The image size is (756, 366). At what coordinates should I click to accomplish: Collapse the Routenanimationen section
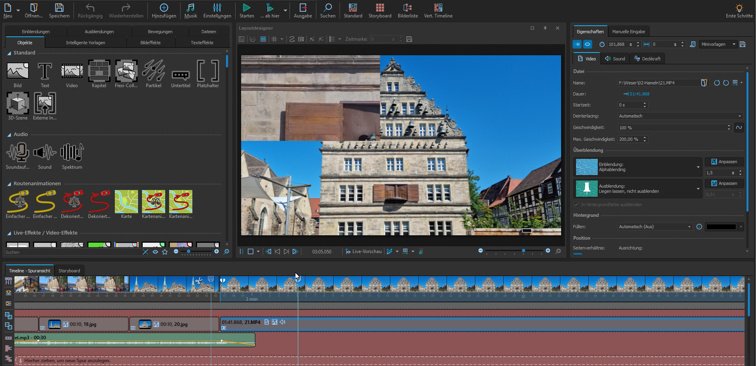pos(10,184)
